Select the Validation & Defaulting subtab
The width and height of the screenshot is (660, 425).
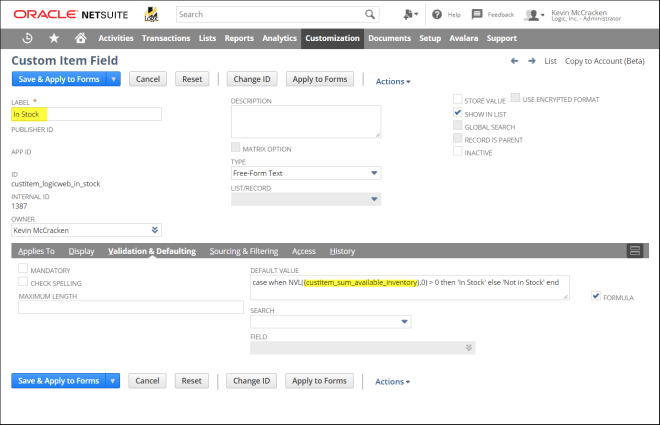coord(152,251)
